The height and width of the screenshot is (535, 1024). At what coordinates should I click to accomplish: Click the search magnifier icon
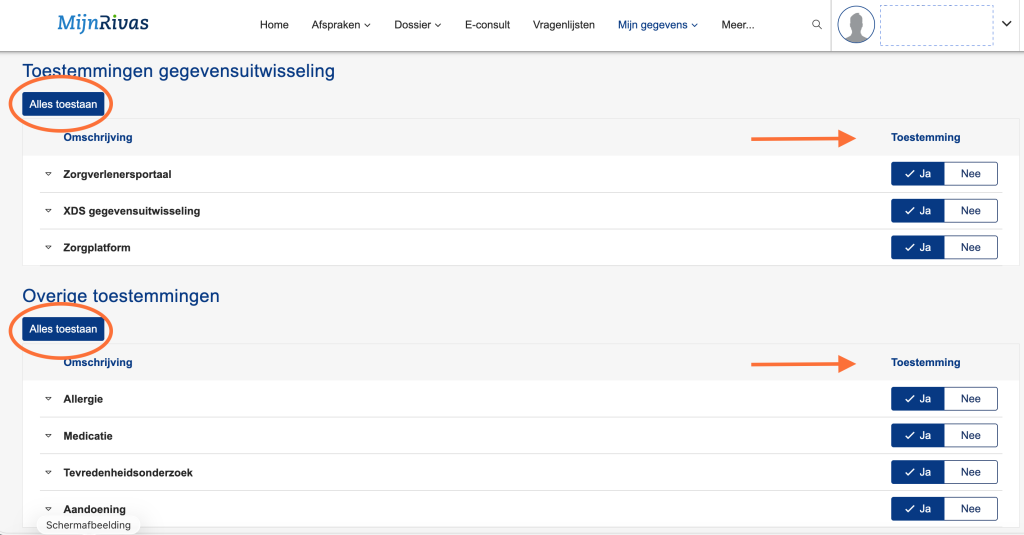tap(817, 25)
